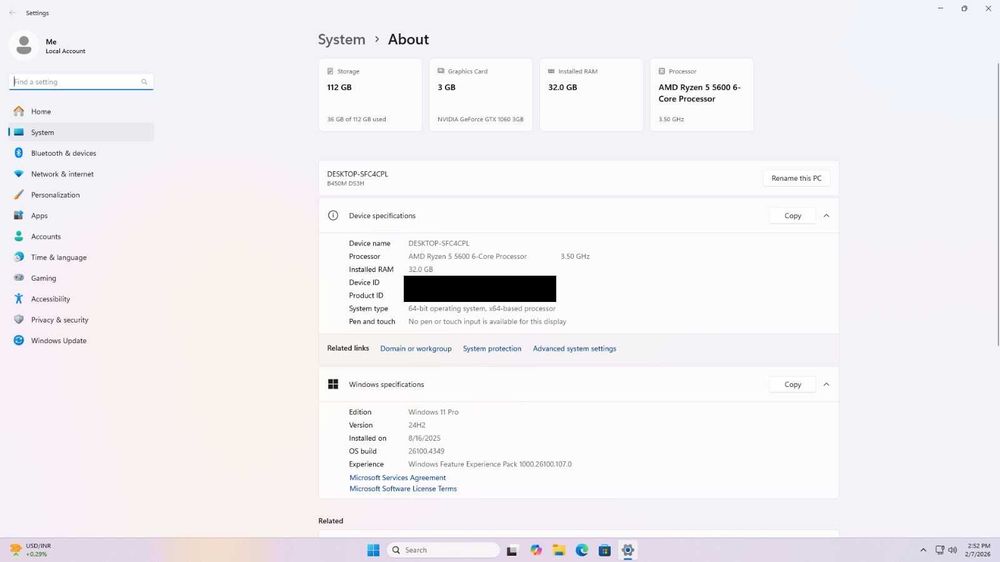Open Domain or workgroup link
The image size is (1000, 562).
pyautogui.click(x=416, y=348)
